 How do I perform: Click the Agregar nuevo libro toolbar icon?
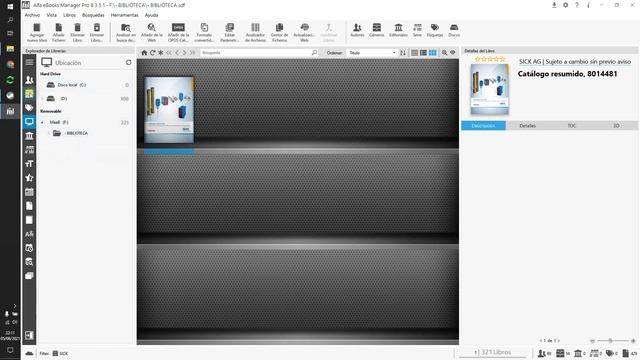click(x=37, y=32)
